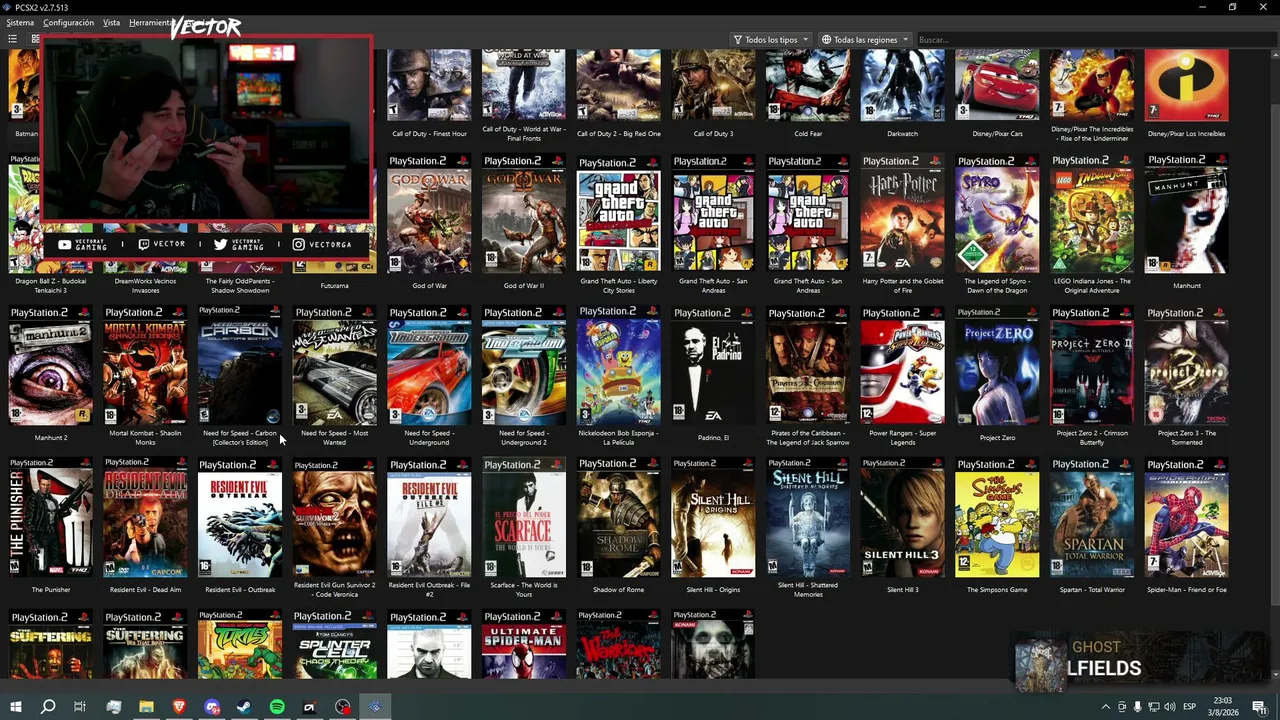Open the Sistema menu
Viewport: 1280px width, 720px height.
click(x=20, y=22)
